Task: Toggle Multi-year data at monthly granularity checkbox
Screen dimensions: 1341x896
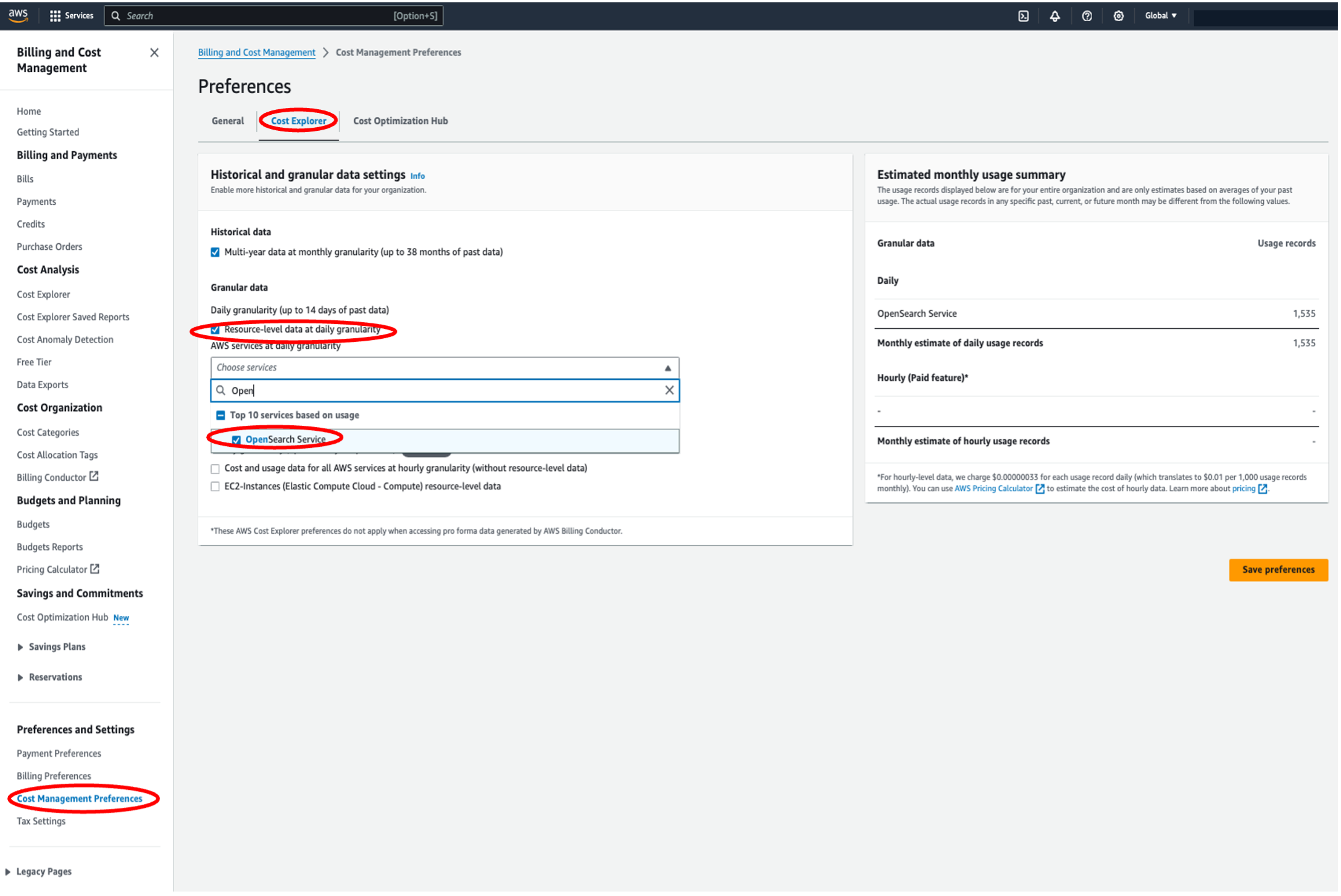Action: (x=215, y=252)
